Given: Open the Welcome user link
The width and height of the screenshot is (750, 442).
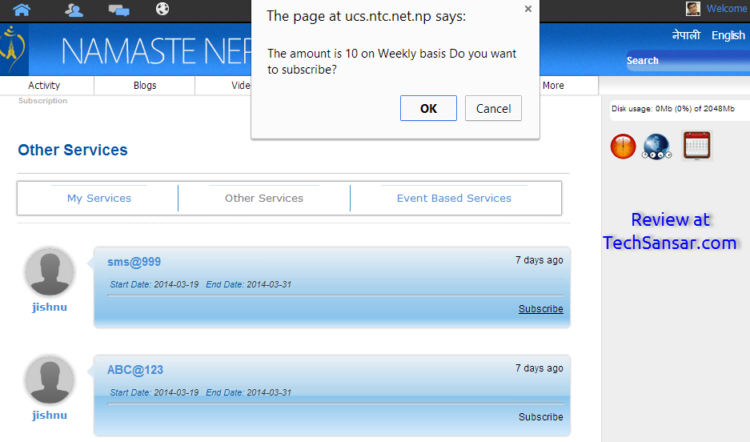Looking at the screenshot, I should coord(727,9).
